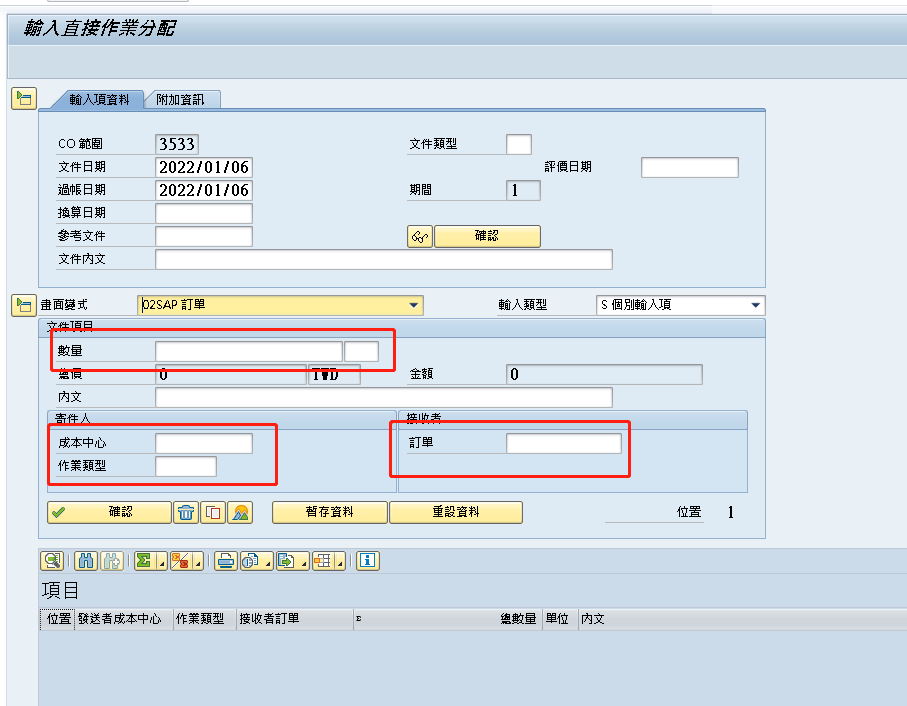Collapse the header section via green arrow icon
Image resolution: width=907 pixels, height=706 pixels.
pyautogui.click(x=23, y=99)
